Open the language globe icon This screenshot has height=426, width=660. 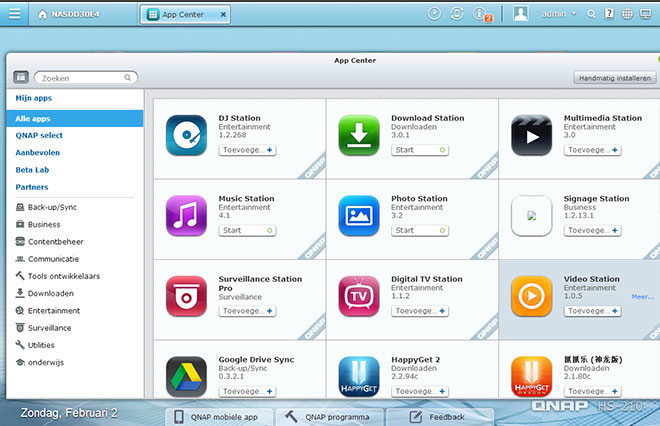click(x=627, y=14)
